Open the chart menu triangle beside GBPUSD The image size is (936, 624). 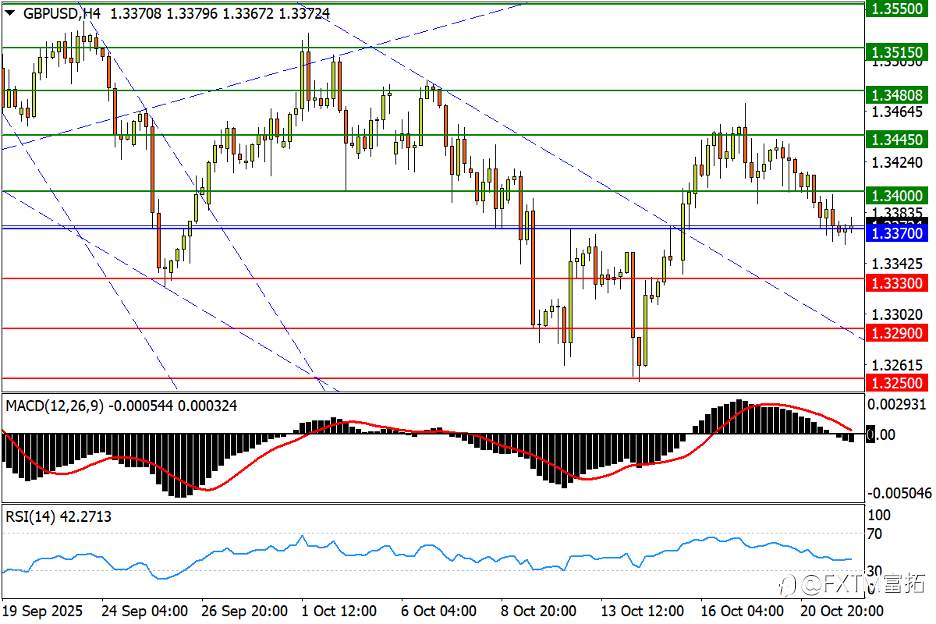click(x=10, y=13)
